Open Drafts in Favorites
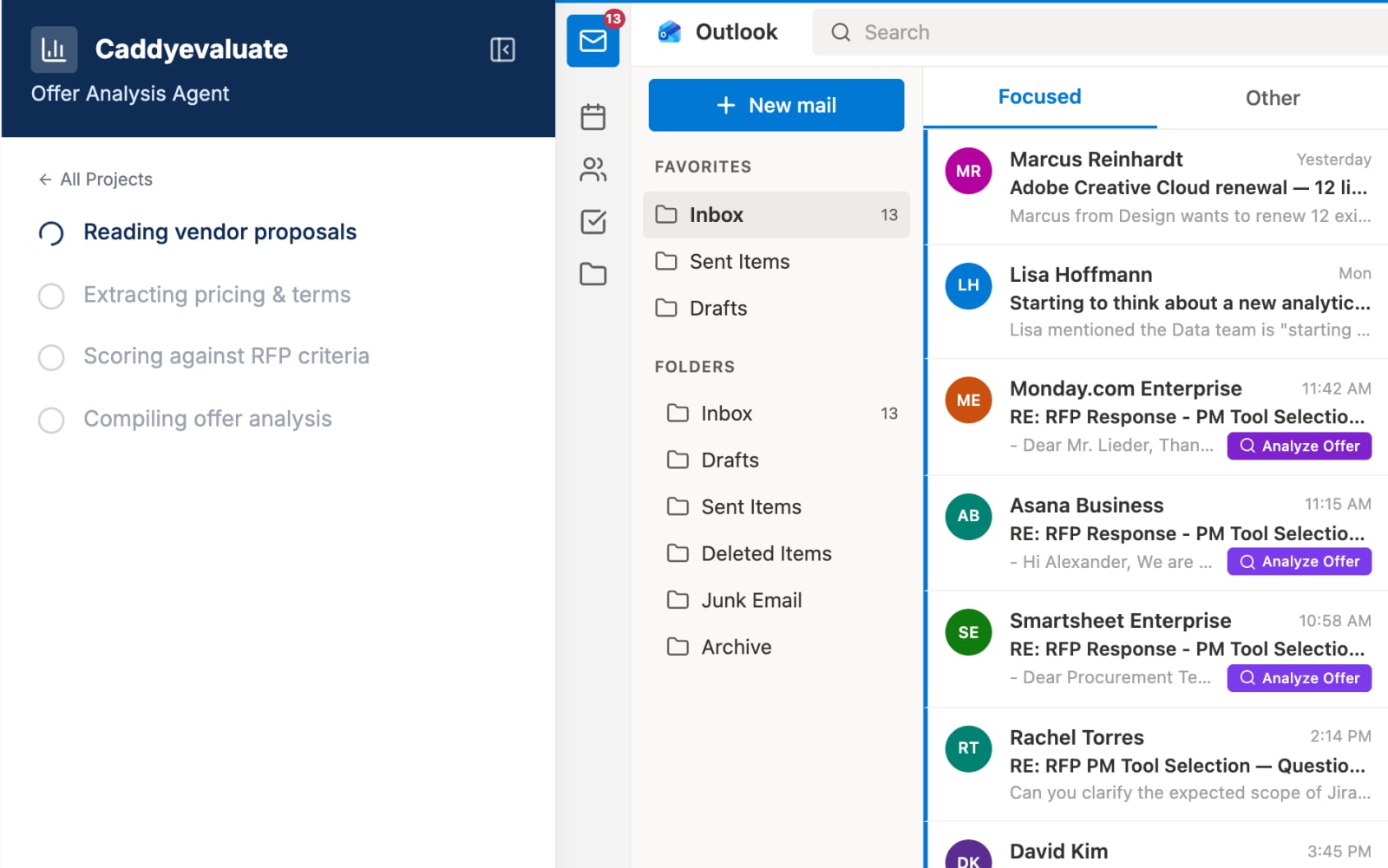This screenshot has width=1388, height=868. tap(776, 308)
